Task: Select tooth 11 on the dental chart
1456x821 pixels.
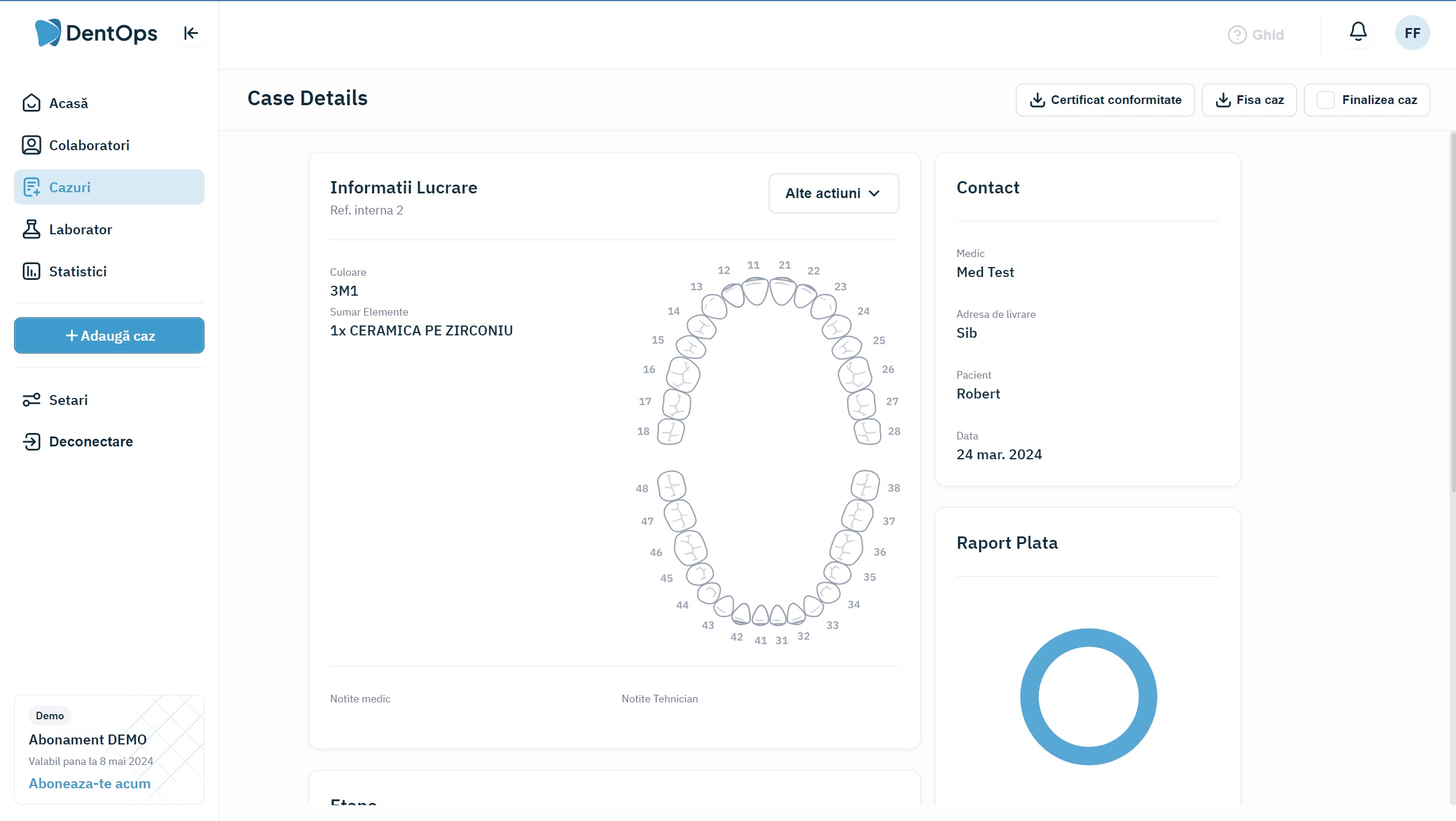Action: tap(755, 290)
